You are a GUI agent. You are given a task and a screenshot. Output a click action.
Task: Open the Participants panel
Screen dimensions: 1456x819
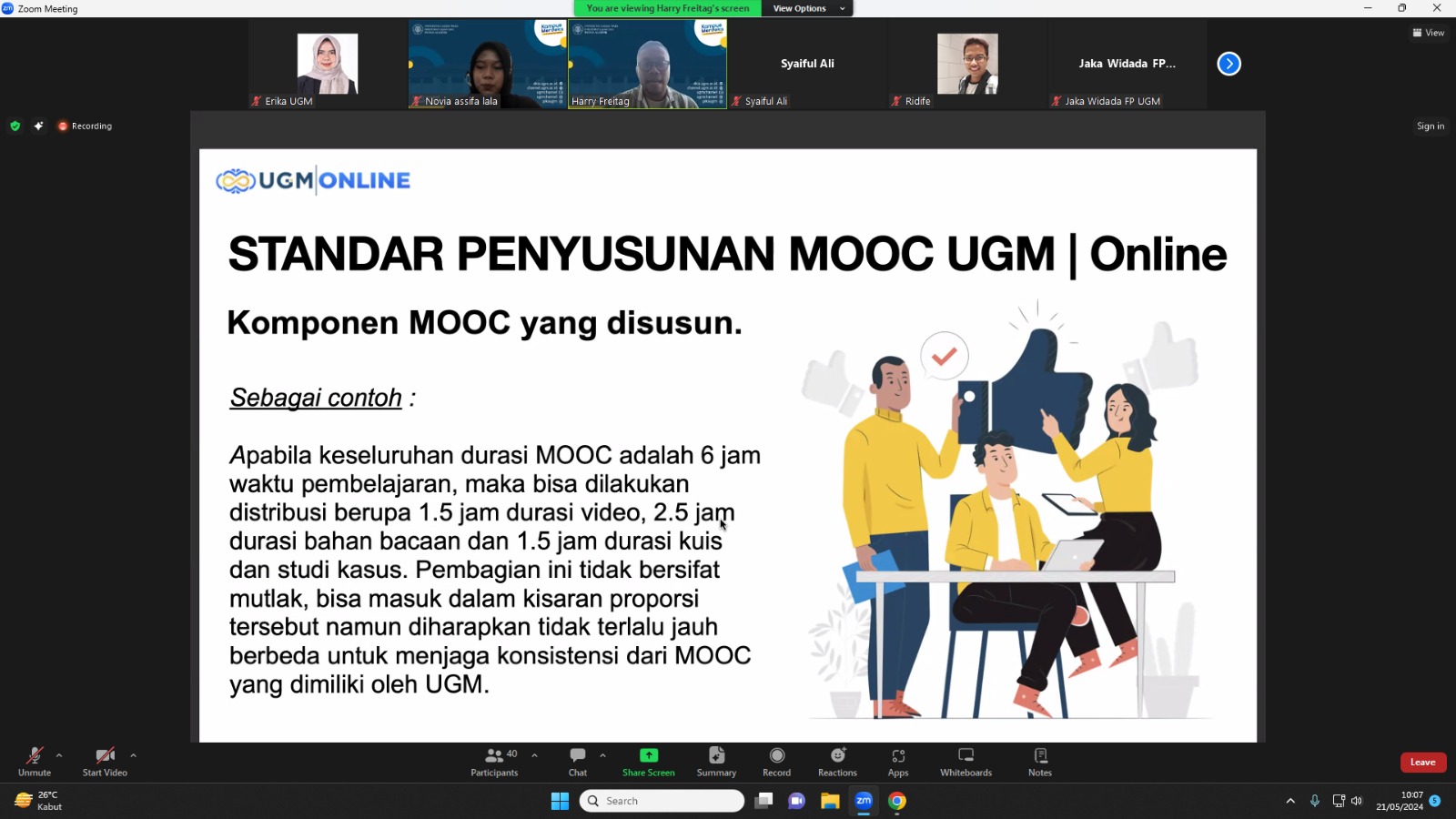pyautogui.click(x=494, y=761)
